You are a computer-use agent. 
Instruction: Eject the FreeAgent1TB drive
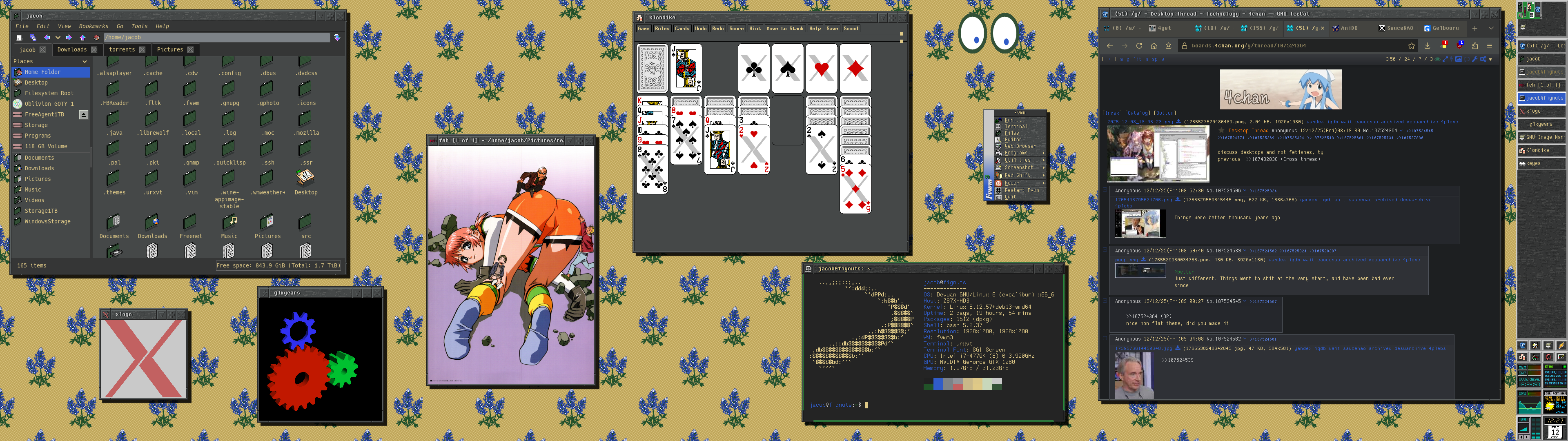83,114
